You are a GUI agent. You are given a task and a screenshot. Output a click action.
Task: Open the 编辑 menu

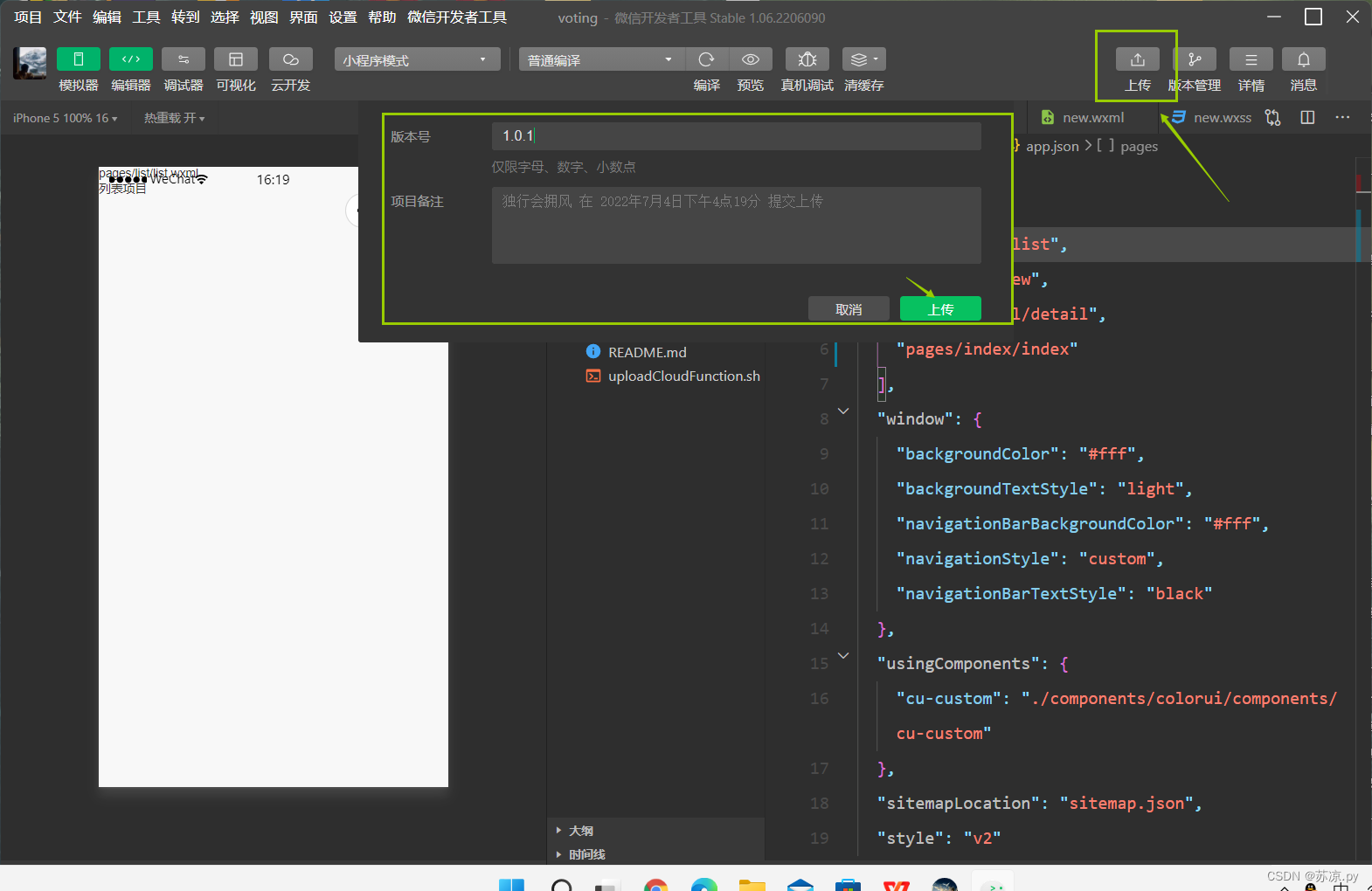tap(107, 17)
